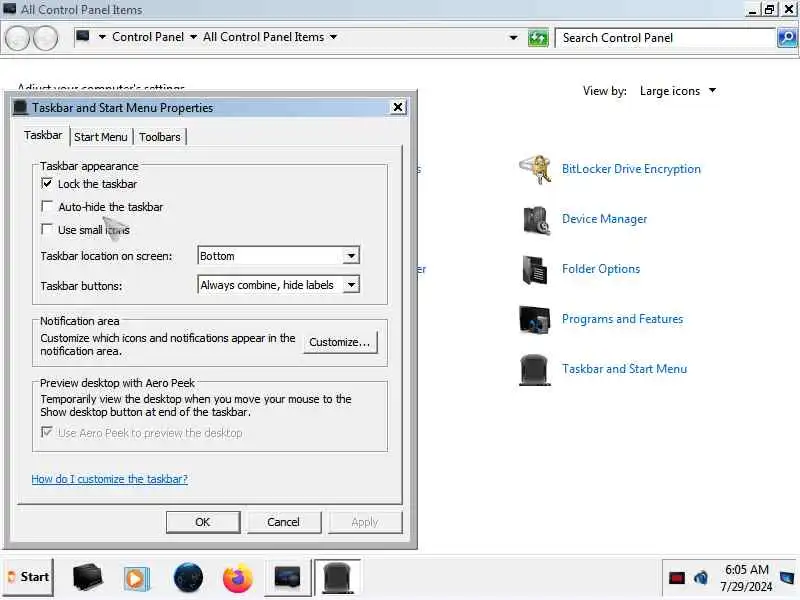Click the Start button
Viewport: 800px width, 600px height.
(x=29, y=577)
